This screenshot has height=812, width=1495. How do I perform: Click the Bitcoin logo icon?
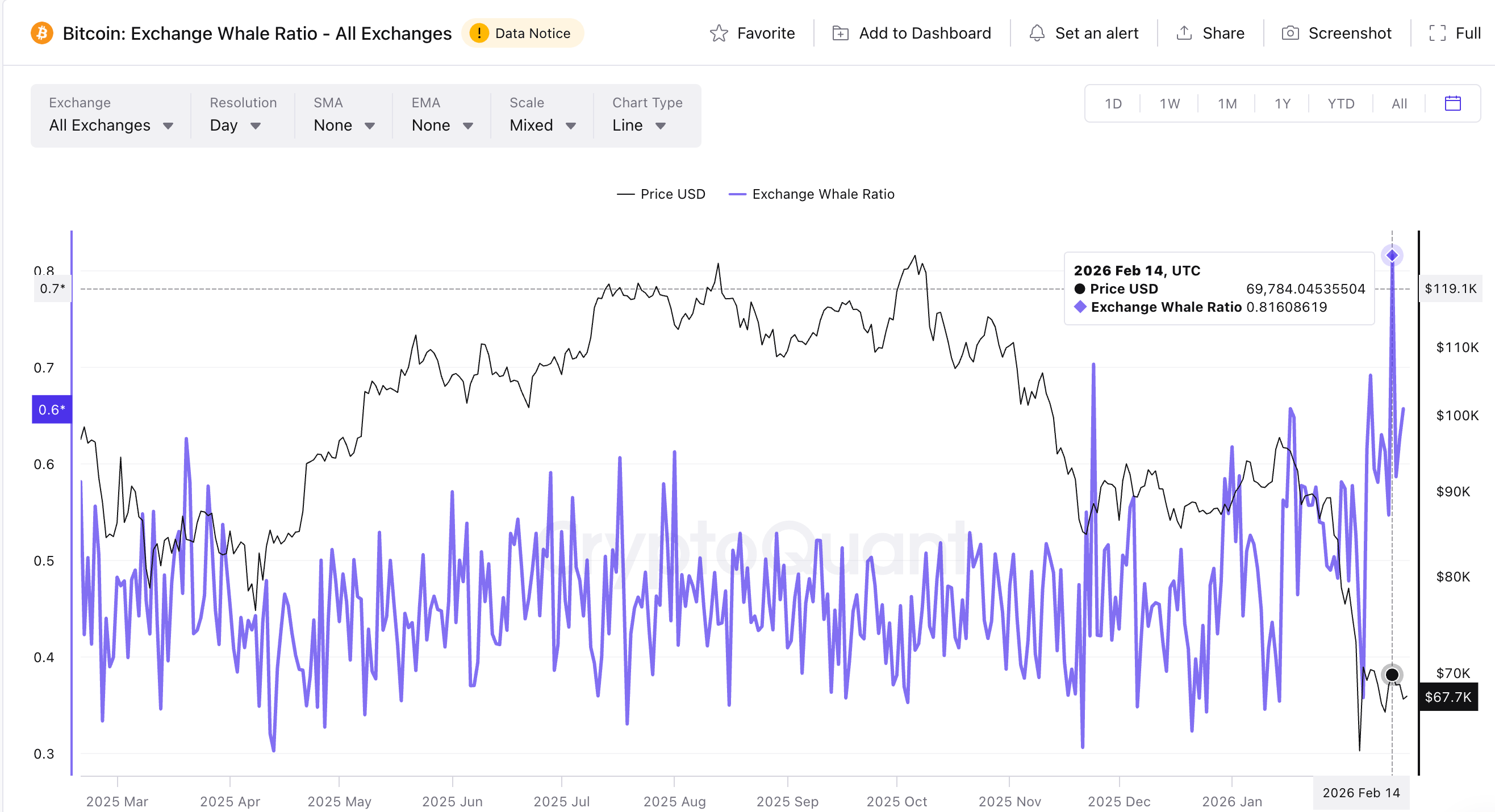[x=41, y=33]
